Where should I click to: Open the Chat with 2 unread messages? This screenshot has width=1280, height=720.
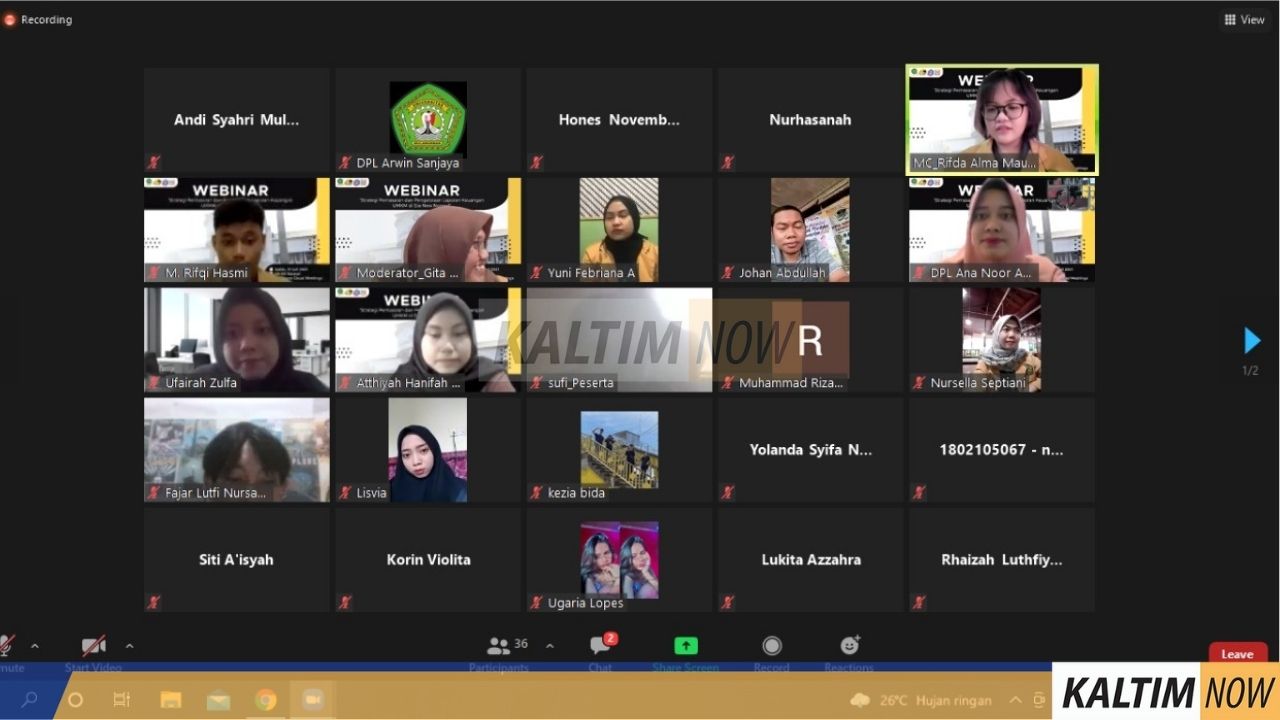point(600,646)
